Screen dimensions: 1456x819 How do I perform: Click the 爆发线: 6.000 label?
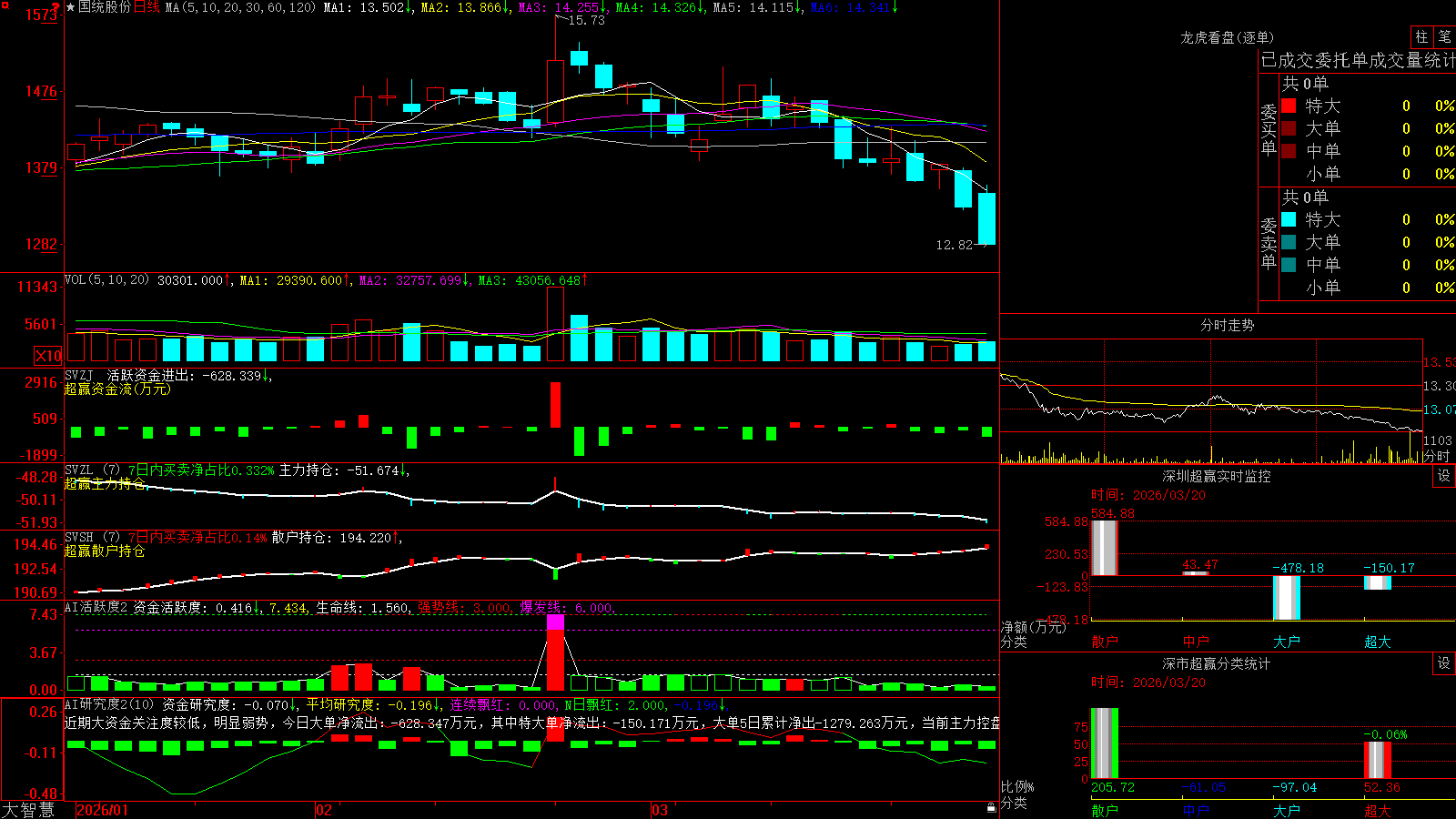(568, 608)
